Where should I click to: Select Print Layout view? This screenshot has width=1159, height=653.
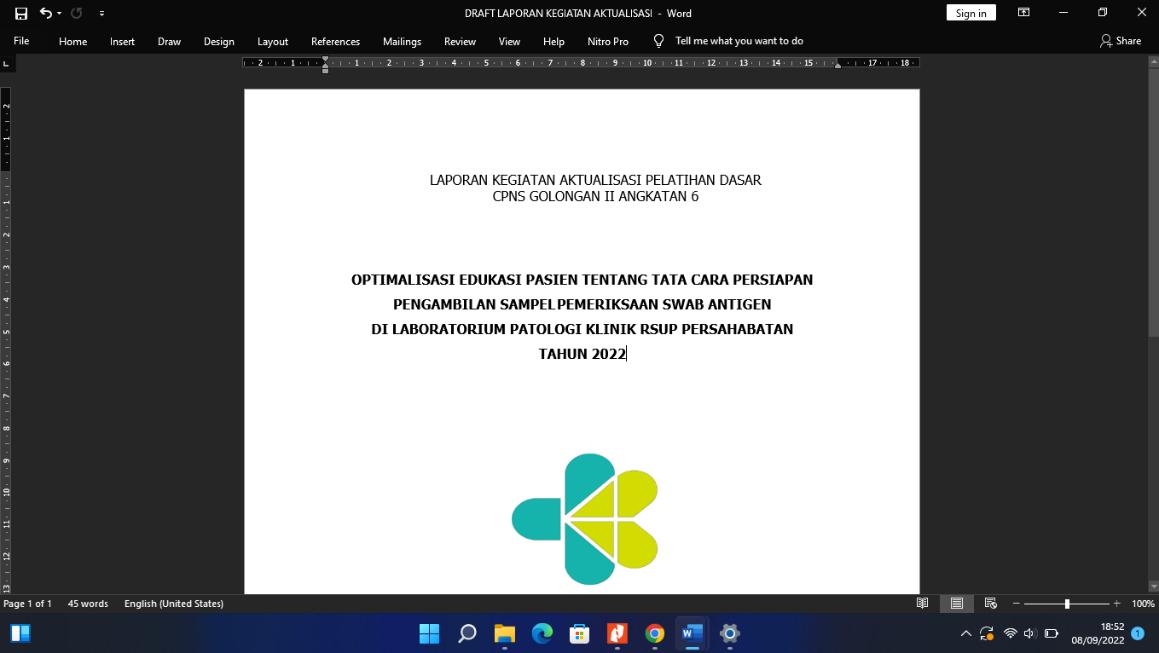click(x=956, y=603)
